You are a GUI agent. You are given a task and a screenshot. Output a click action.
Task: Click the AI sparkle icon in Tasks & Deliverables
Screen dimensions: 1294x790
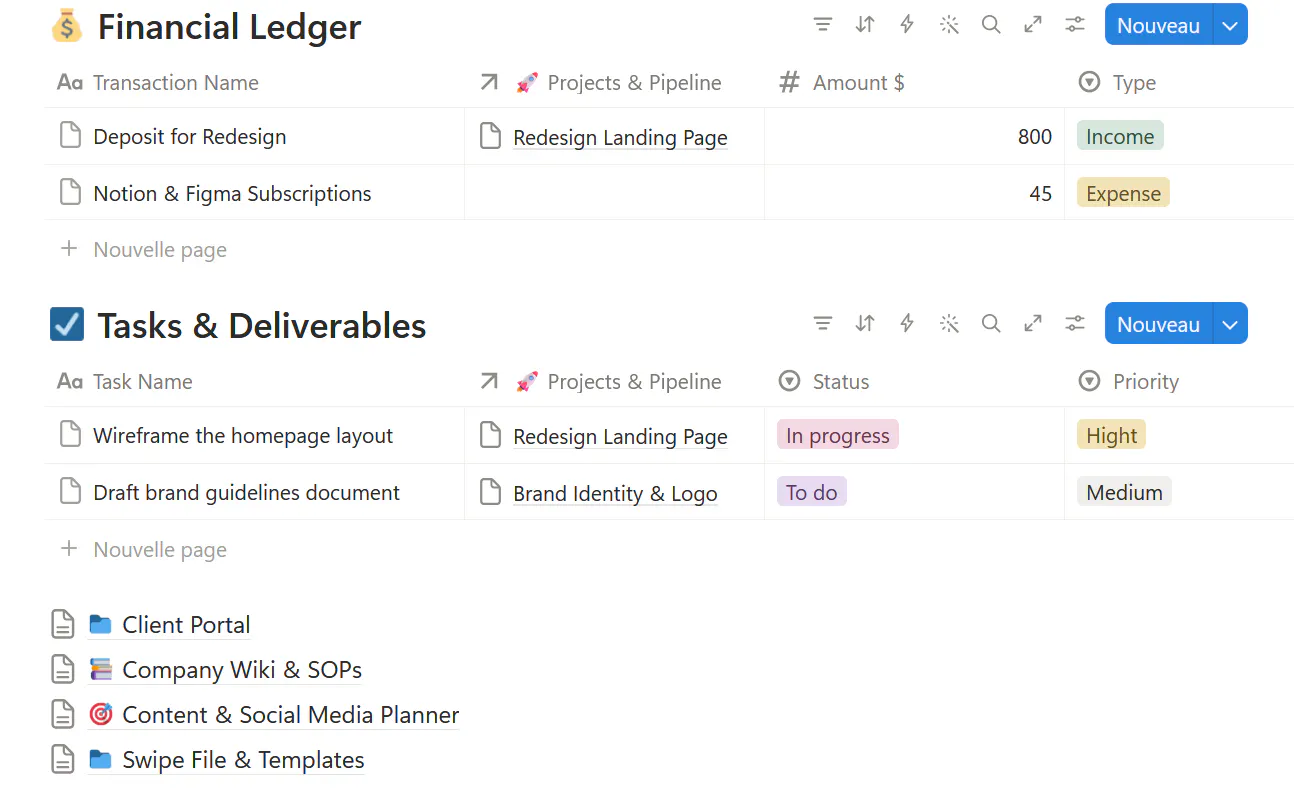[x=949, y=323]
